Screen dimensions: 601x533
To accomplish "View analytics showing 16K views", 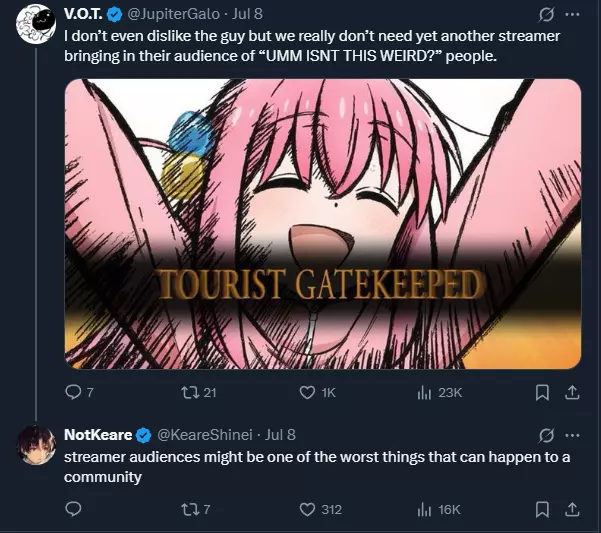I will coord(424,510).
